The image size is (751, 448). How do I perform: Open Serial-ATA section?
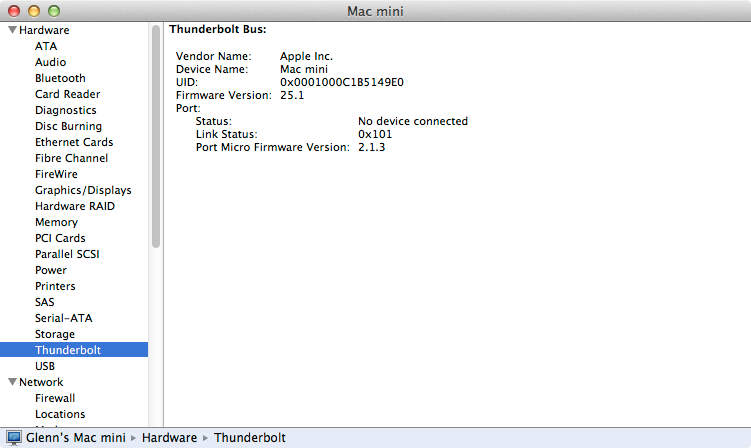[x=63, y=318]
